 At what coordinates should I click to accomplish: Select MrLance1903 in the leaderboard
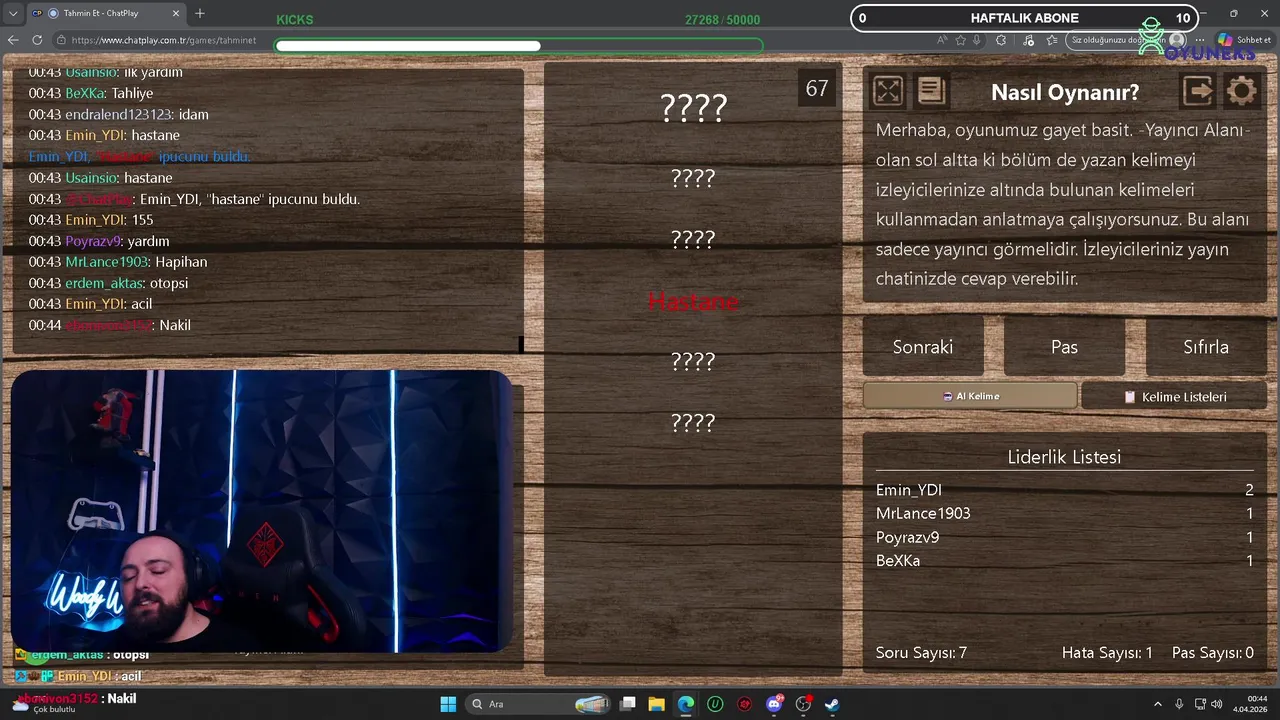tap(923, 513)
